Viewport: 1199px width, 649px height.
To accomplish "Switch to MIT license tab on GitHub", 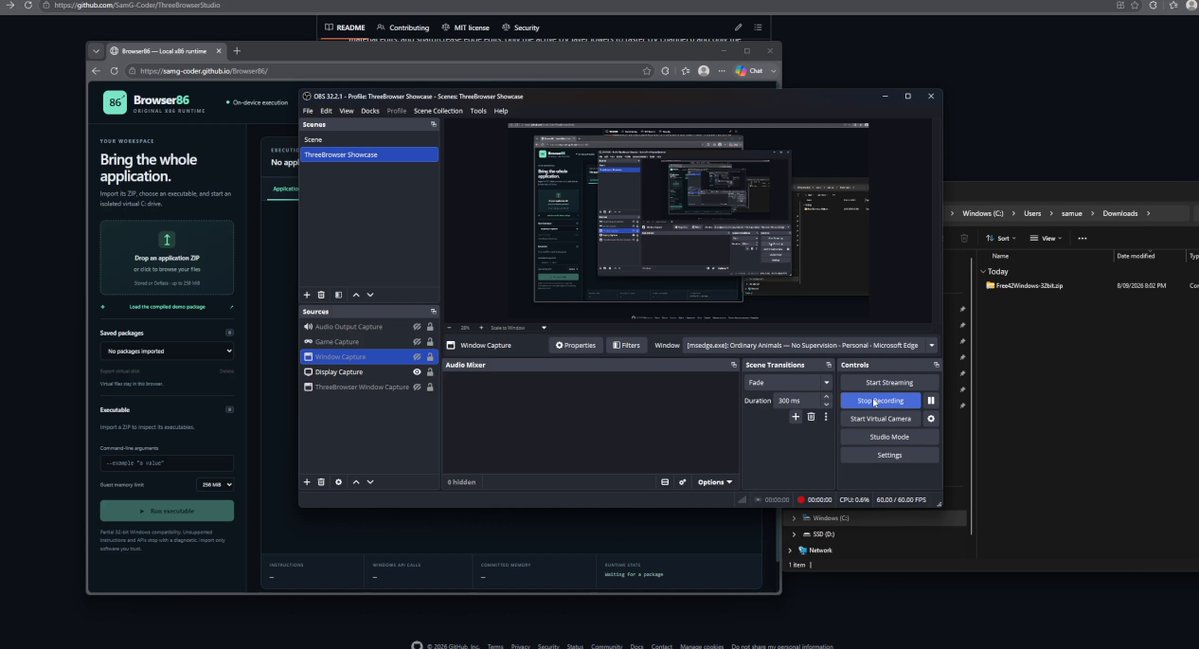I will (x=465, y=28).
